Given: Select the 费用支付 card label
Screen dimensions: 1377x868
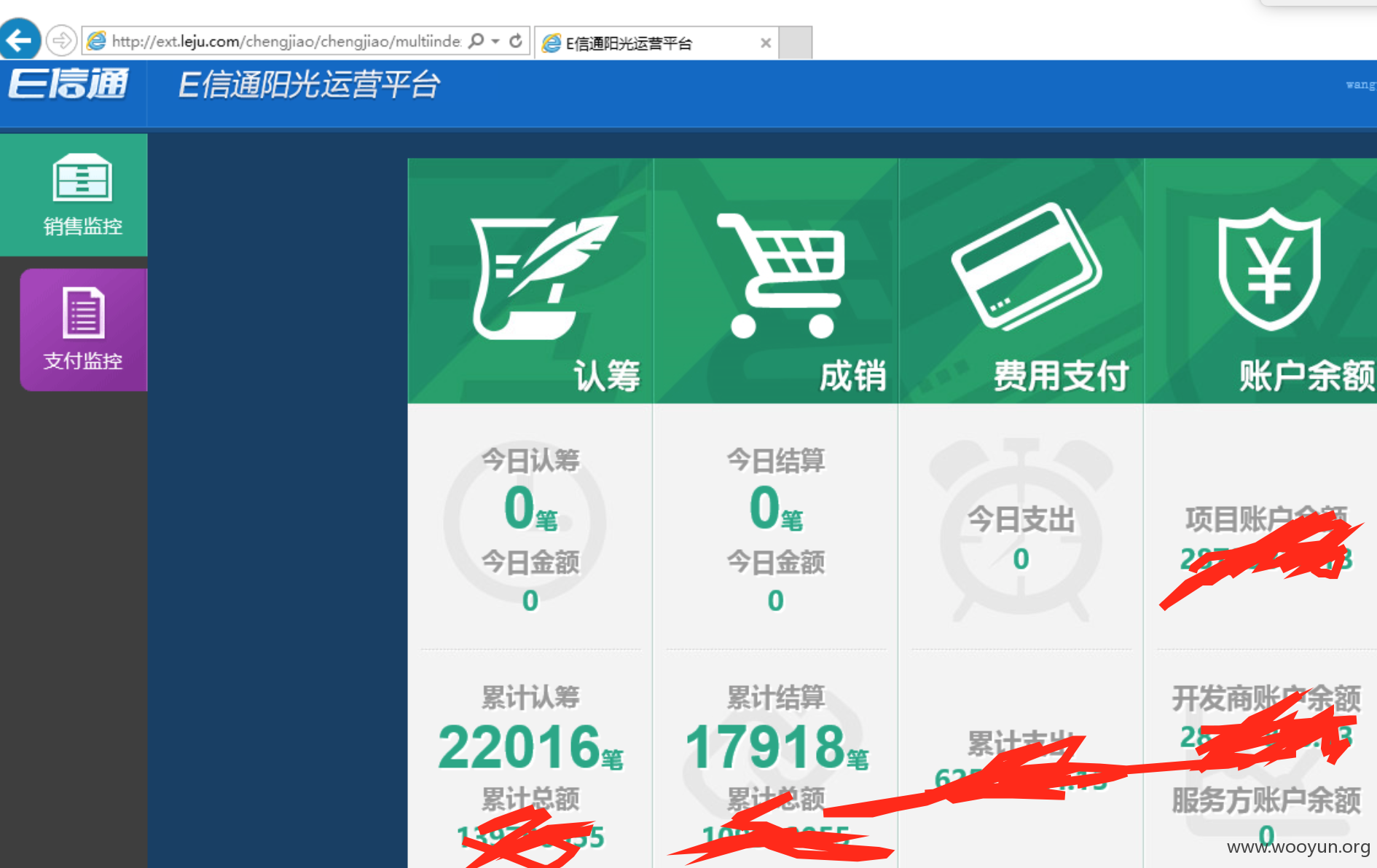Looking at the screenshot, I should (x=1062, y=376).
